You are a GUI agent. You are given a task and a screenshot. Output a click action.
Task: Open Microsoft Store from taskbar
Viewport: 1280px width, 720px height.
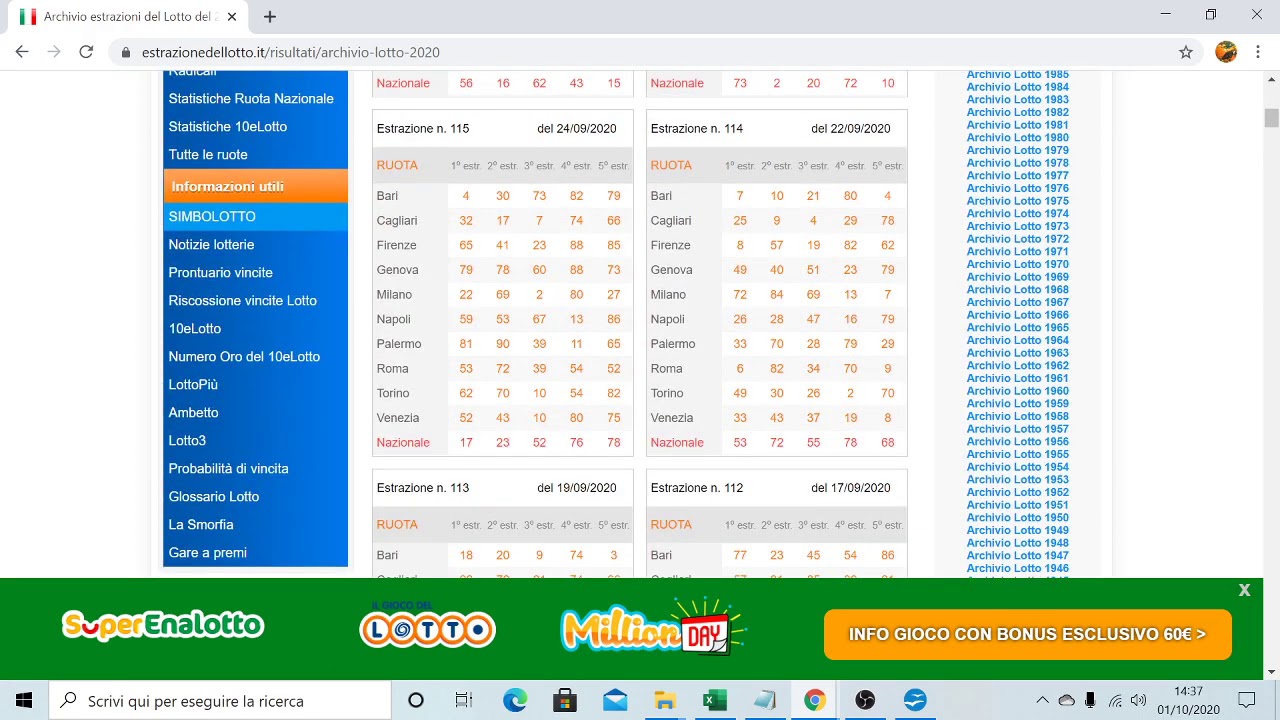point(565,700)
